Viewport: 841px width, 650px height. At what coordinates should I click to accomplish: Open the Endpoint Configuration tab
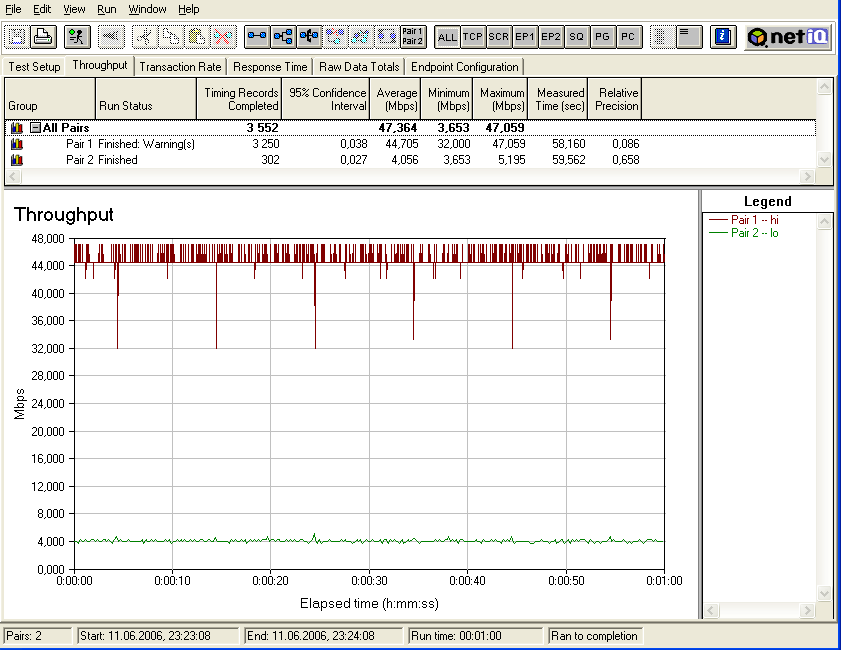point(465,67)
